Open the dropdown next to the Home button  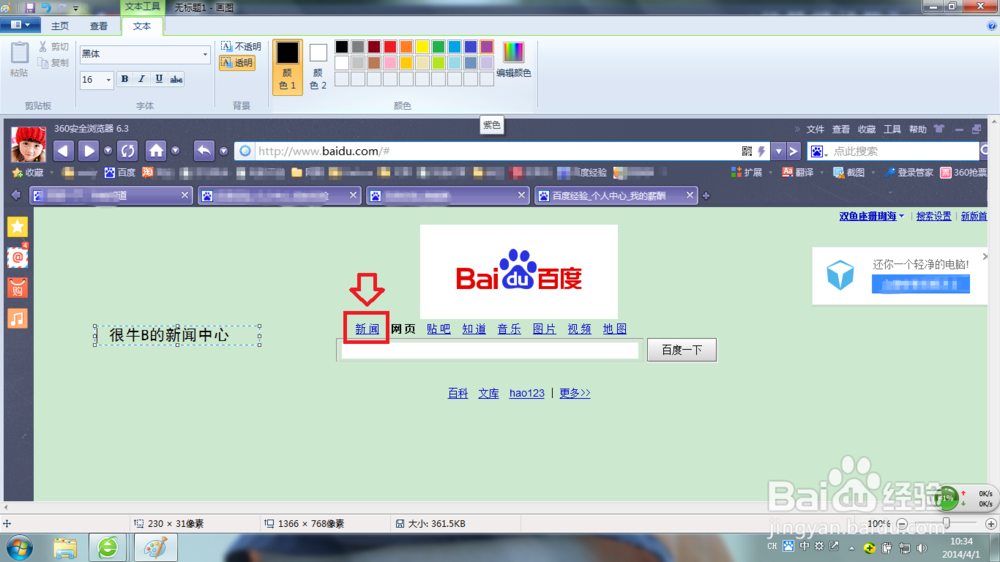pyautogui.click(x=175, y=151)
